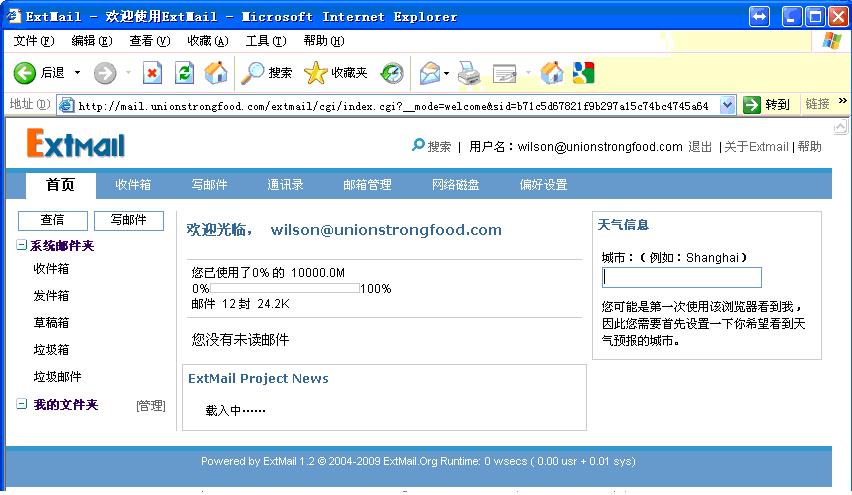Click the browser address URL field
852x495 pixels.
coord(398,105)
